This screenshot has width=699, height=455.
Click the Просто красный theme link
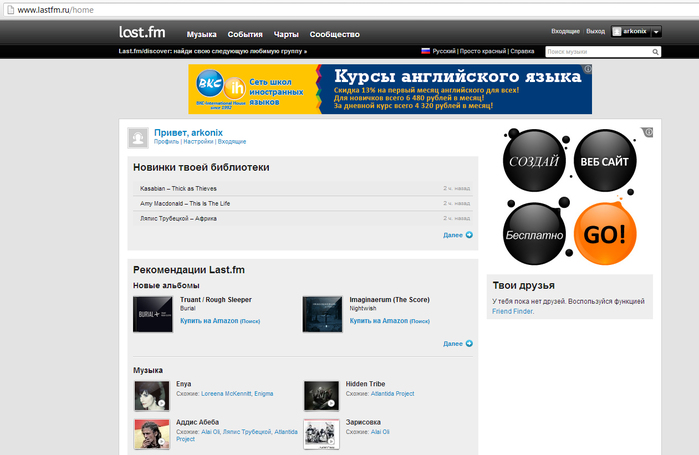pyautogui.click(x=483, y=51)
